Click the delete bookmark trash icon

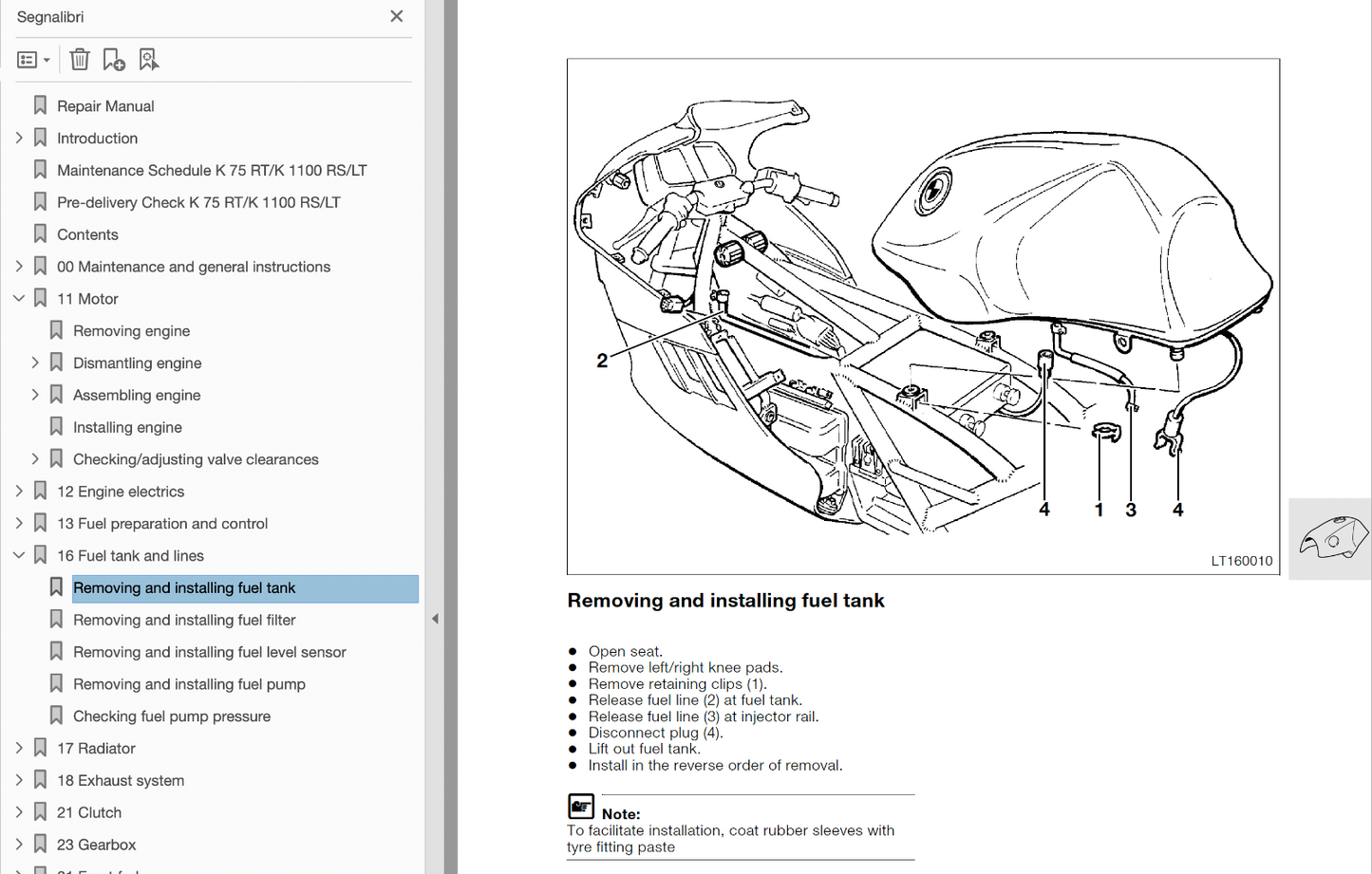(x=80, y=60)
